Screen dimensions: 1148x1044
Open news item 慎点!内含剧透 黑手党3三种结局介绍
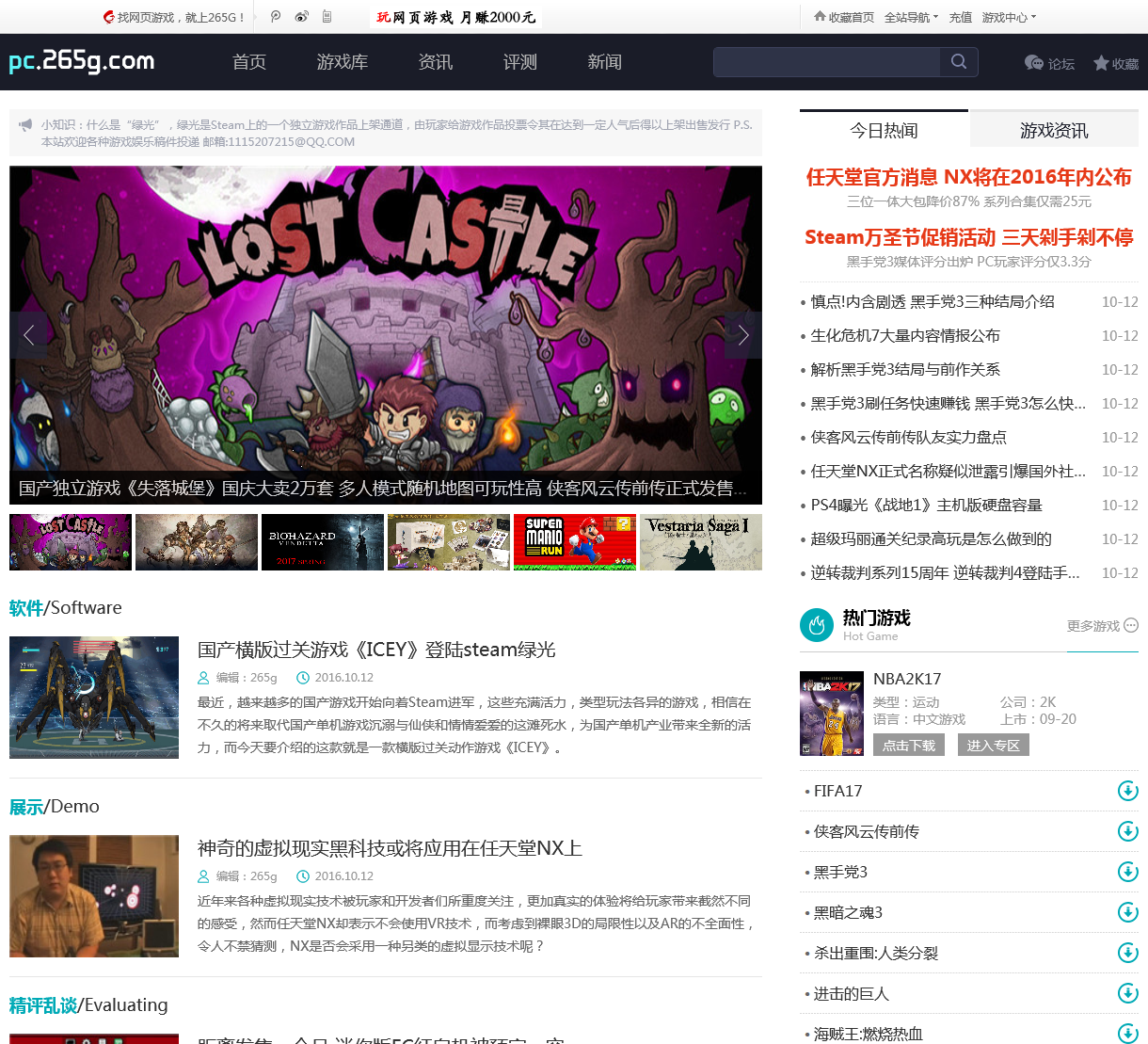tap(933, 301)
